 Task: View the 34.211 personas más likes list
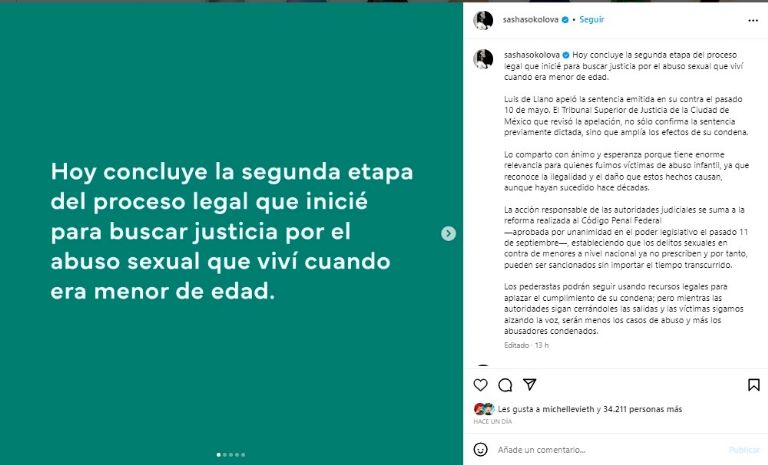click(x=643, y=409)
